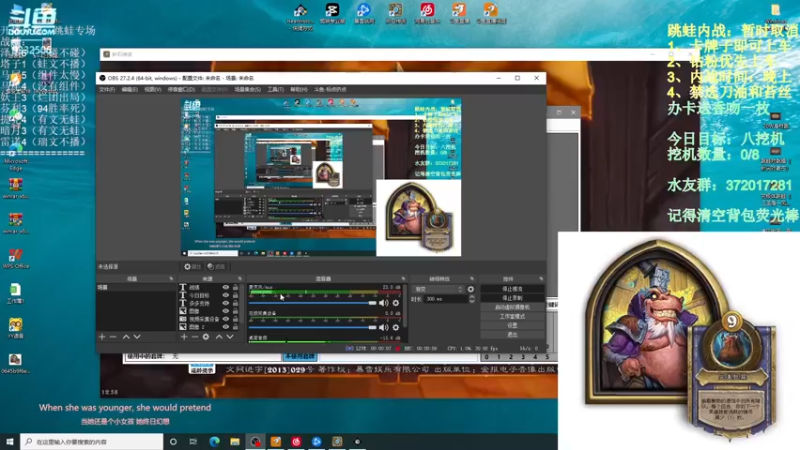Click the 停止录制 button
The image size is (800, 450).
point(512,298)
